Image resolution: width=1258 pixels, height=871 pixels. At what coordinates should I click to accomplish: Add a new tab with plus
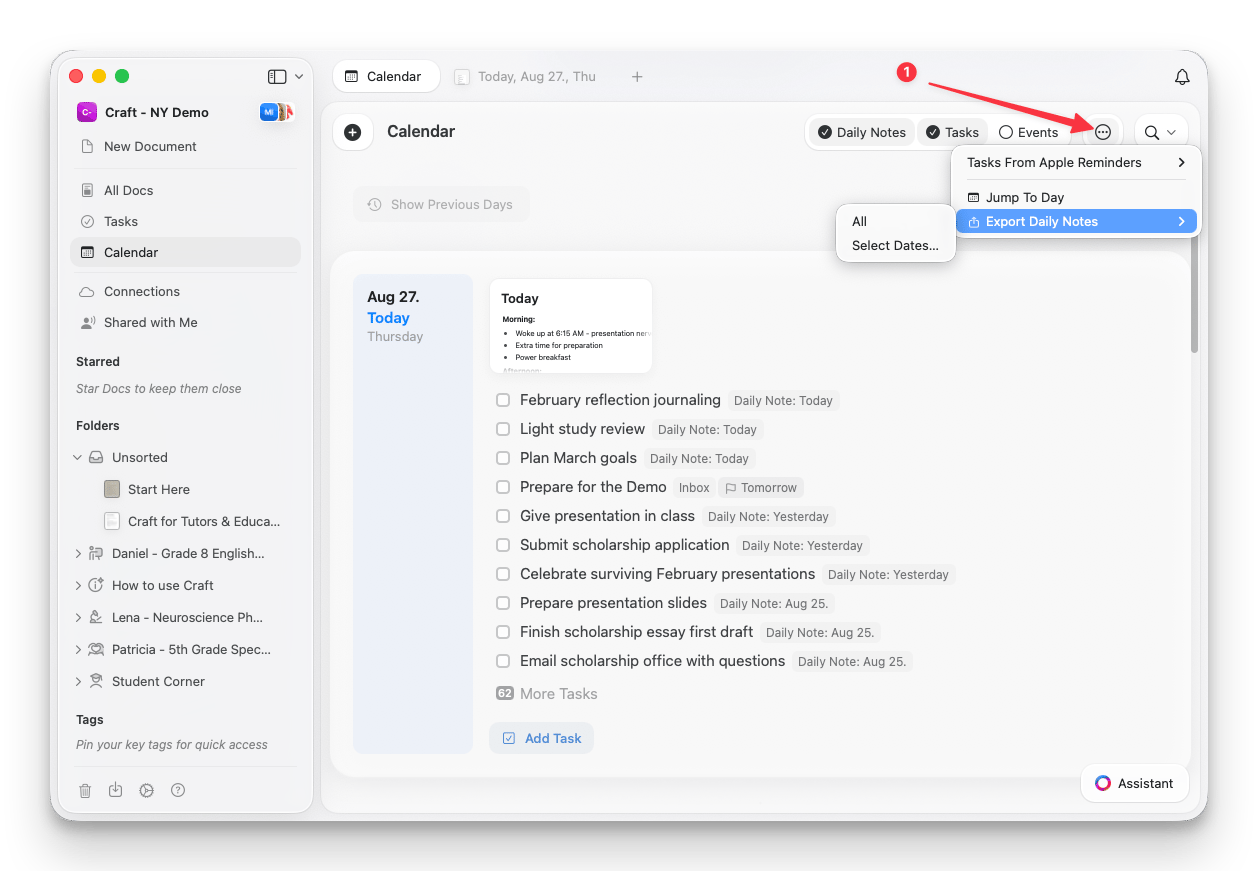pos(637,77)
